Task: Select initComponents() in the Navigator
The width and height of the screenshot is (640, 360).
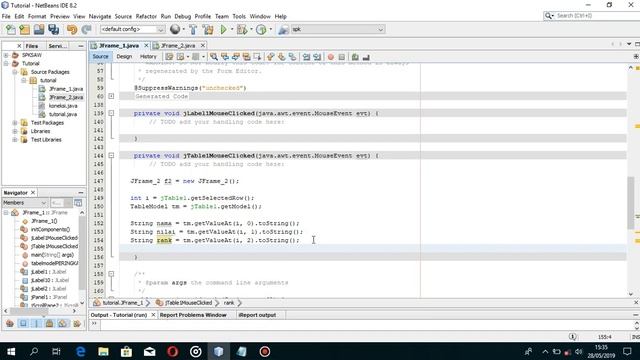Action: pos(50,229)
